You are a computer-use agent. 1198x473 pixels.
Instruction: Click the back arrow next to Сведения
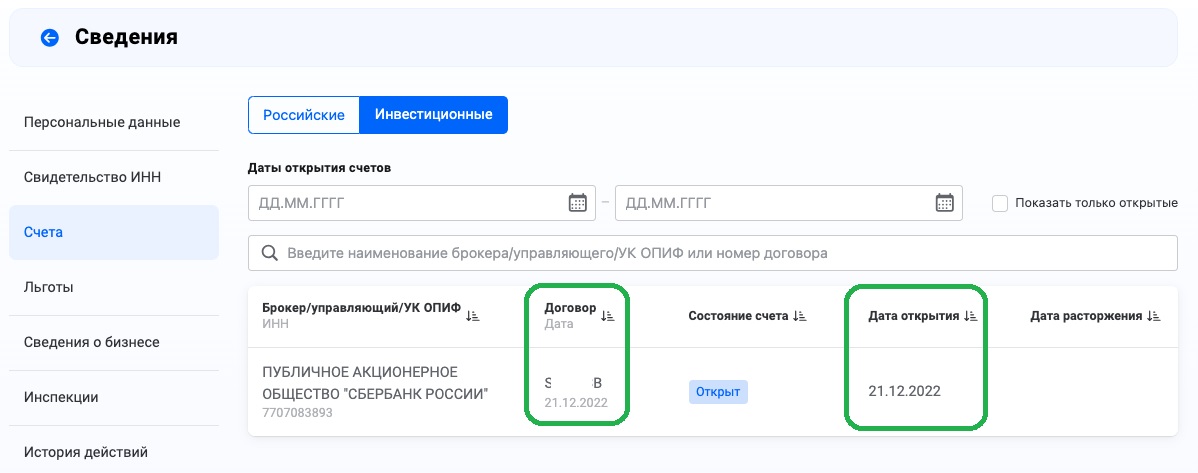pyautogui.click(x=49, y=38)
